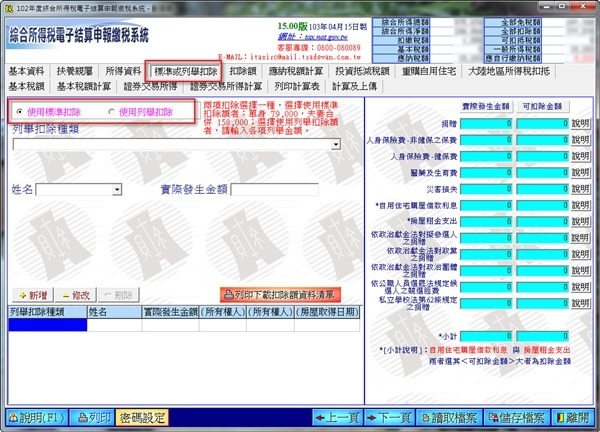Click the 修改 edit button
The width and height of the screenshot is (600, 432).
(76, 295)
